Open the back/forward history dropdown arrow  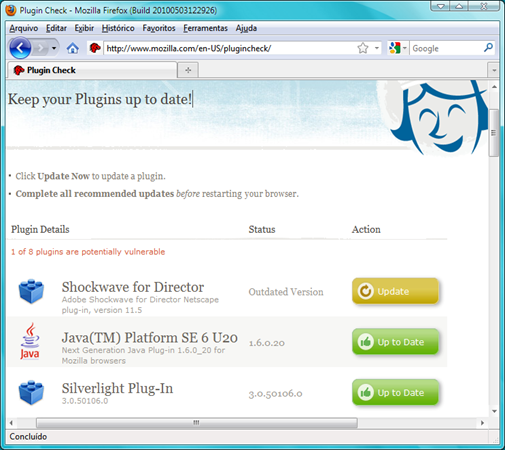[x=54, y=49]
